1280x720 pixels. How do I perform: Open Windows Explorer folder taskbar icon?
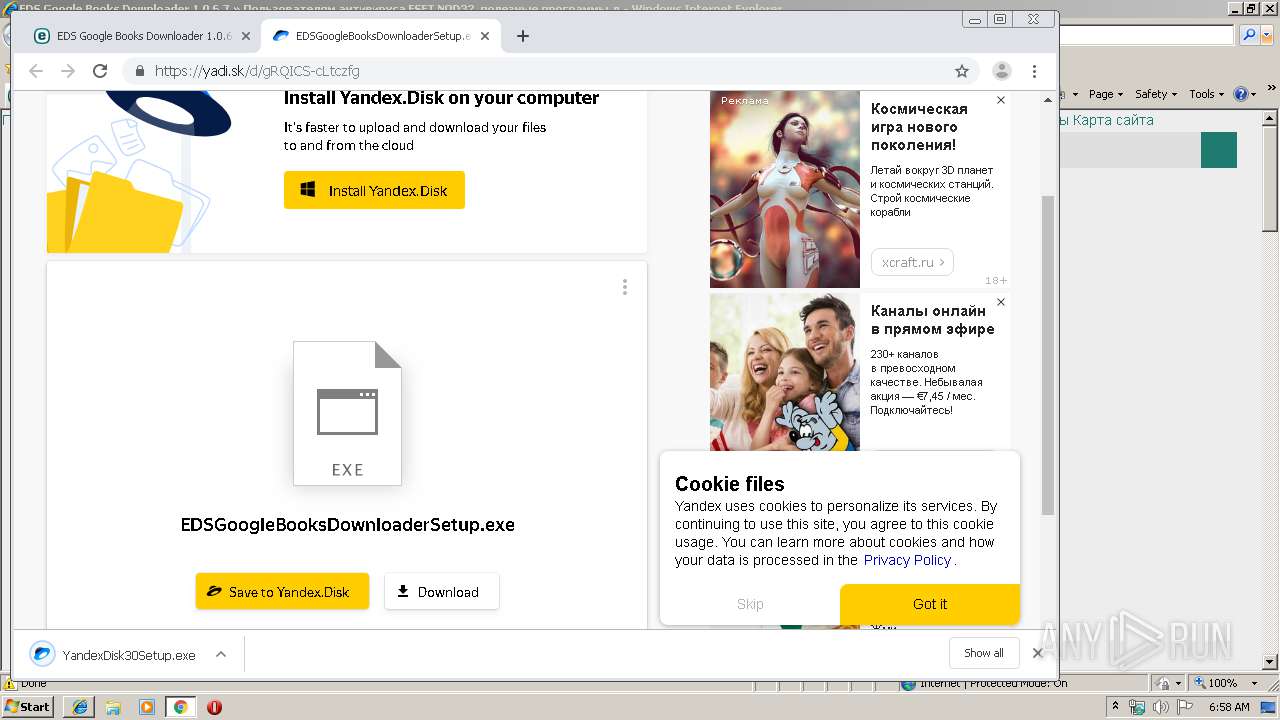(113, 707)
